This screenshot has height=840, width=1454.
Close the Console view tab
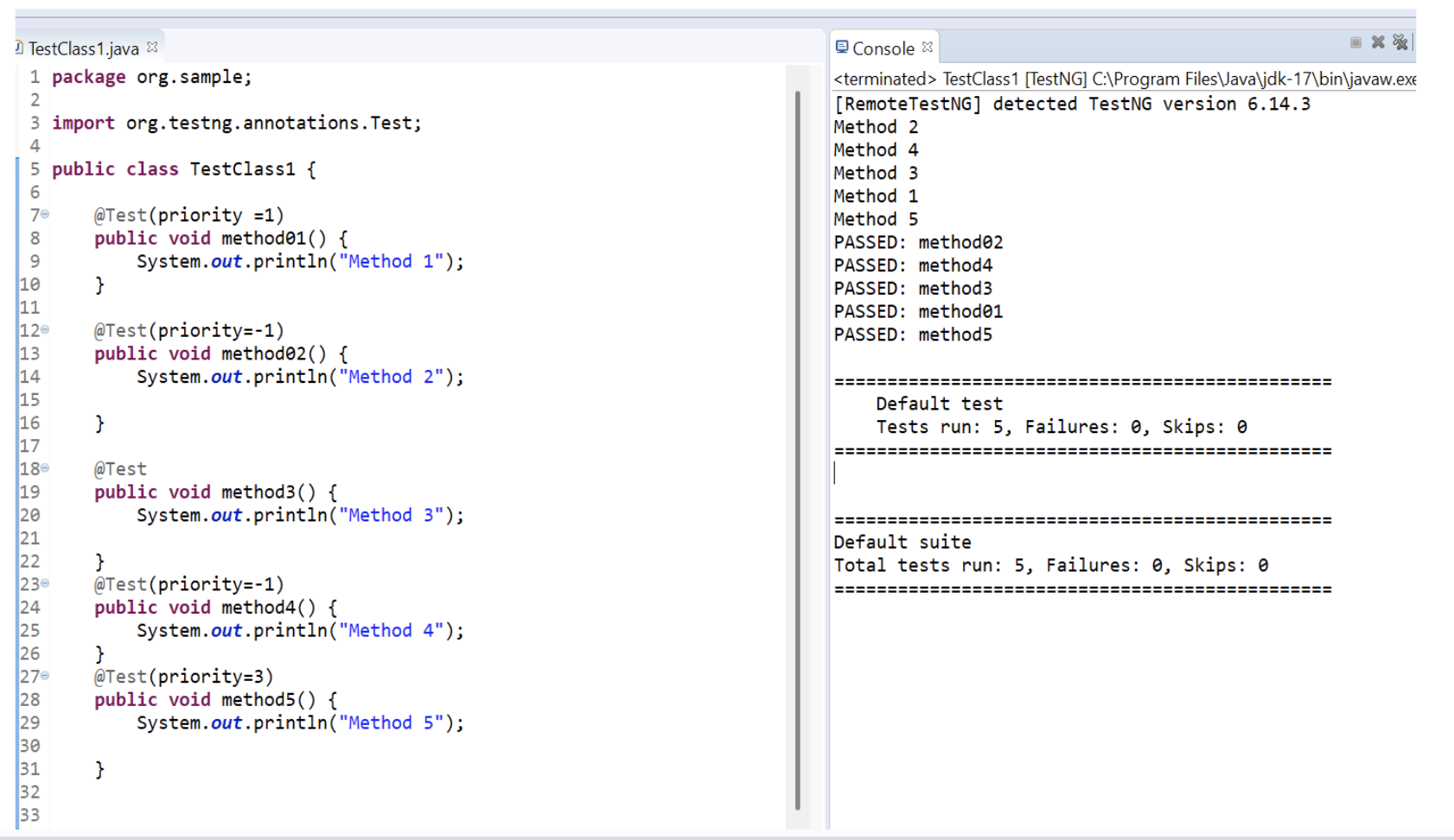pyautogui.click(x=928, y=48)
